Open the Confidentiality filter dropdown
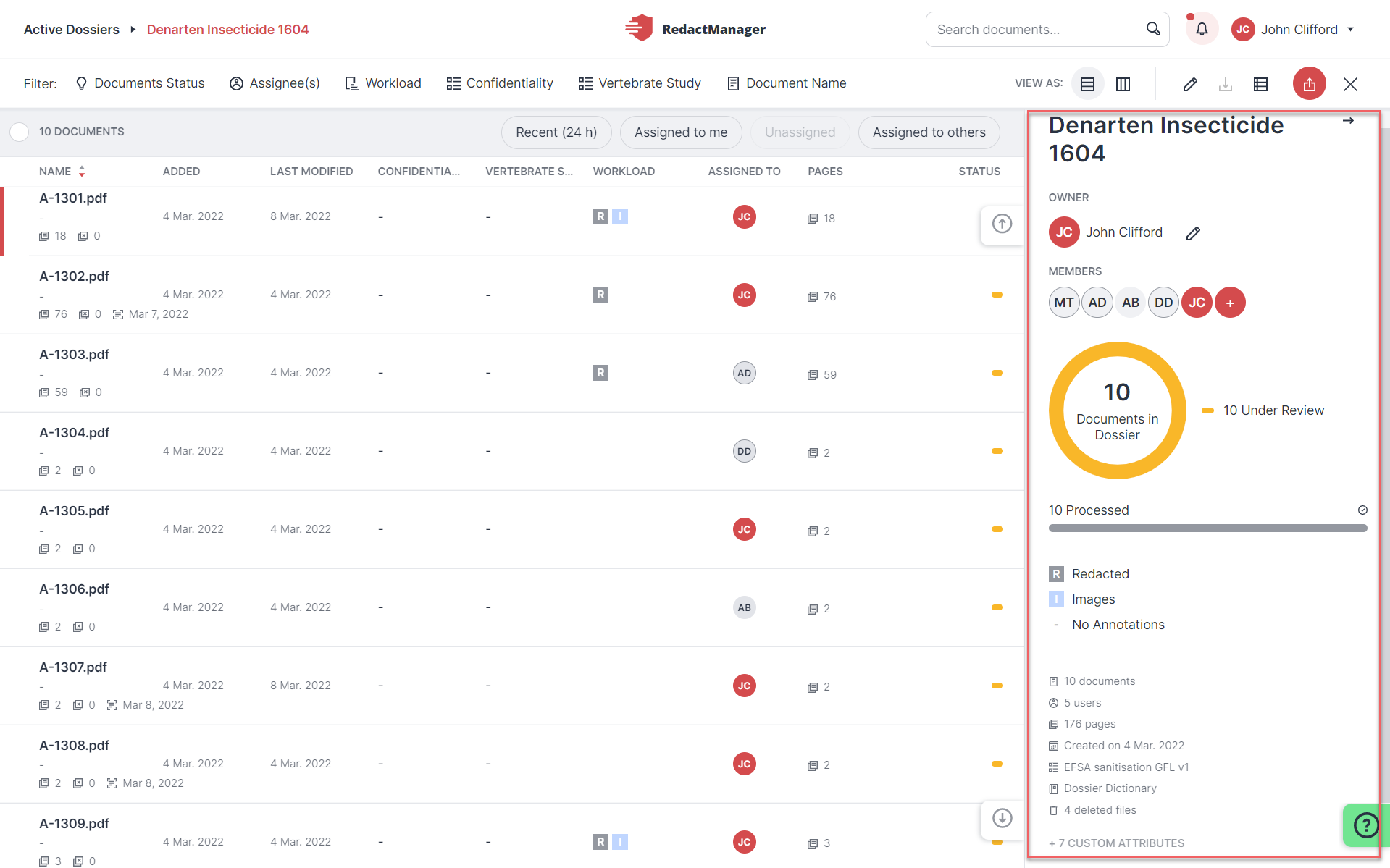 pos(500,83)
